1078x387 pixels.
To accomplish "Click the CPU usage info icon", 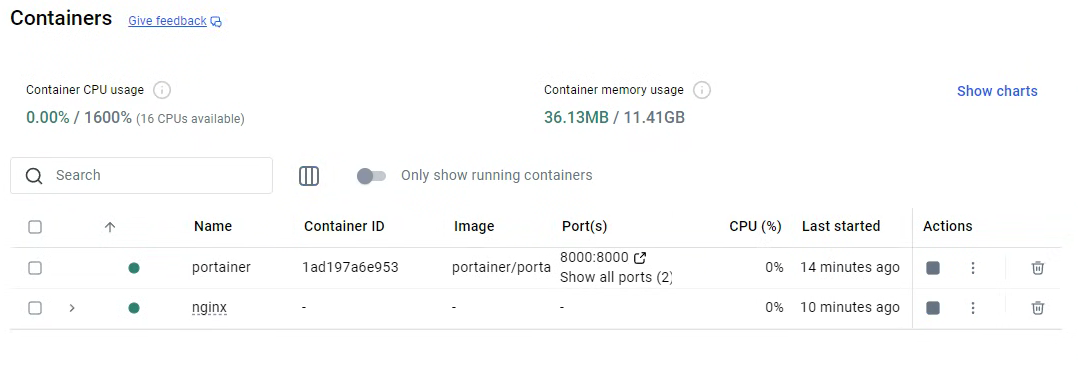I will tap(162, 90).
